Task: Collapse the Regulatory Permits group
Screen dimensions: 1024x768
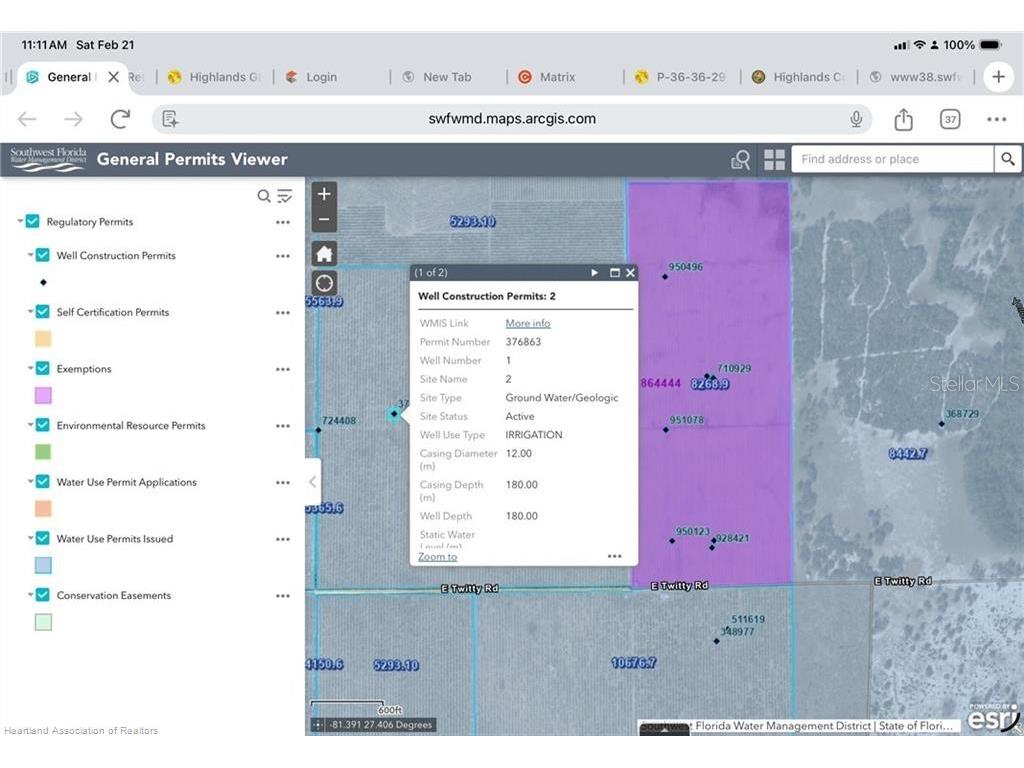Action: tap(20, 221)
